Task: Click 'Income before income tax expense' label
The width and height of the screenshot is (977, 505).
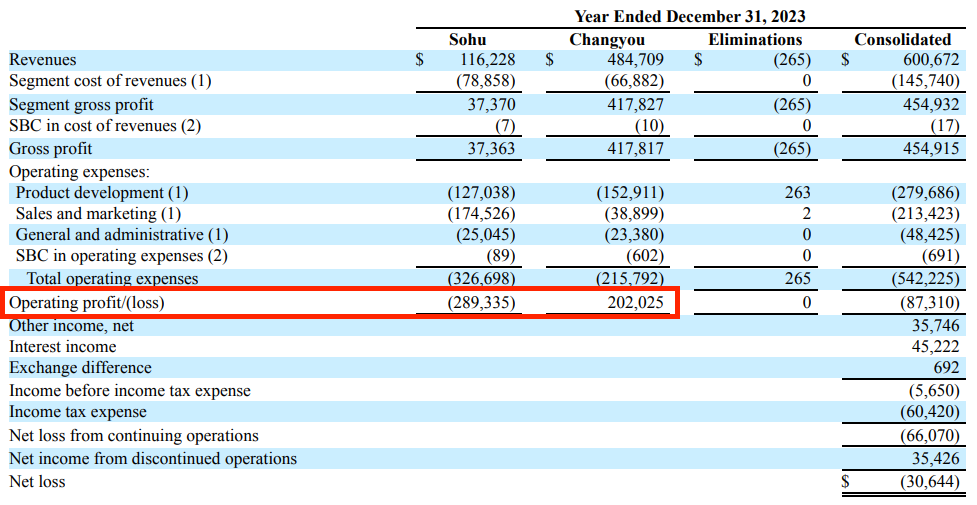Action: 130,392
